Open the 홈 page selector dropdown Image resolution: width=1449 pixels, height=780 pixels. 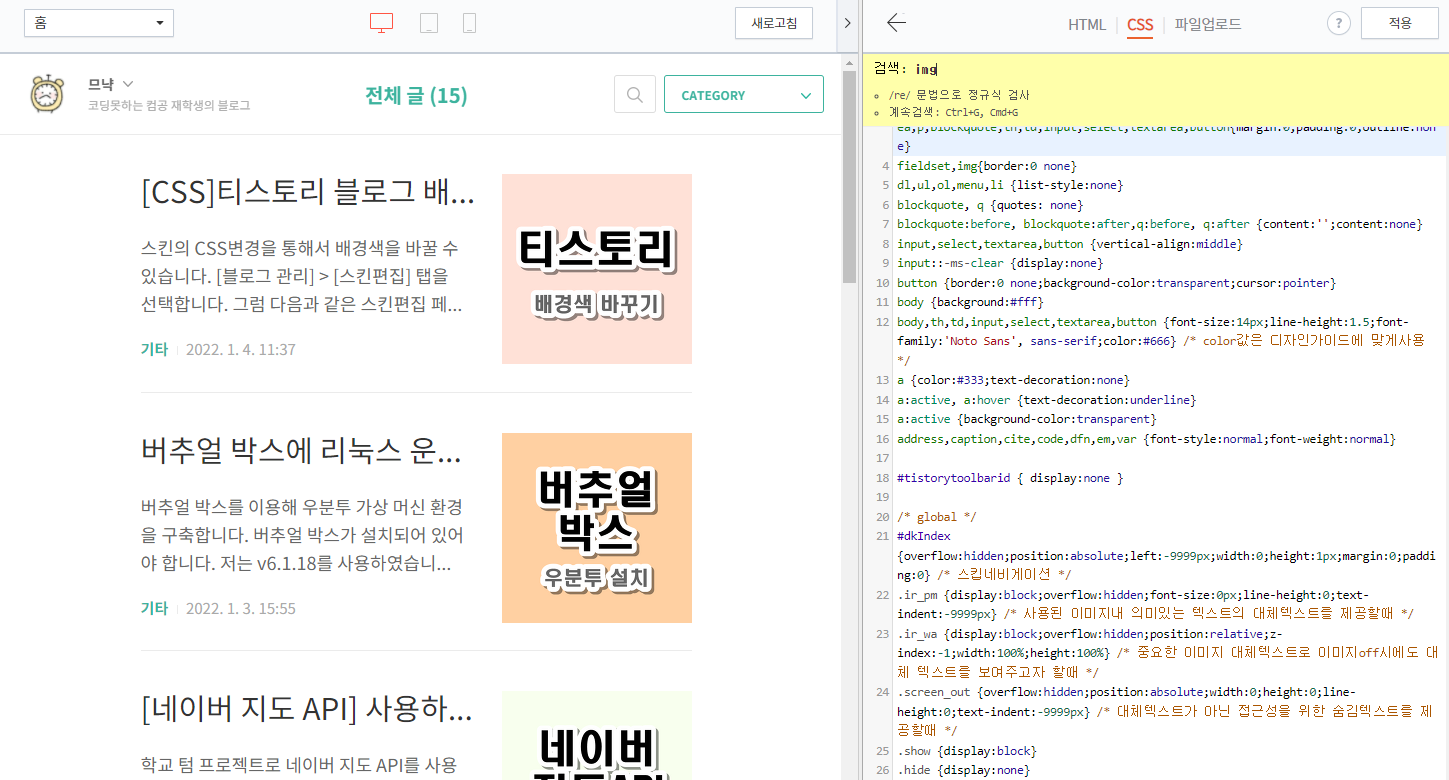click(99, 23)
